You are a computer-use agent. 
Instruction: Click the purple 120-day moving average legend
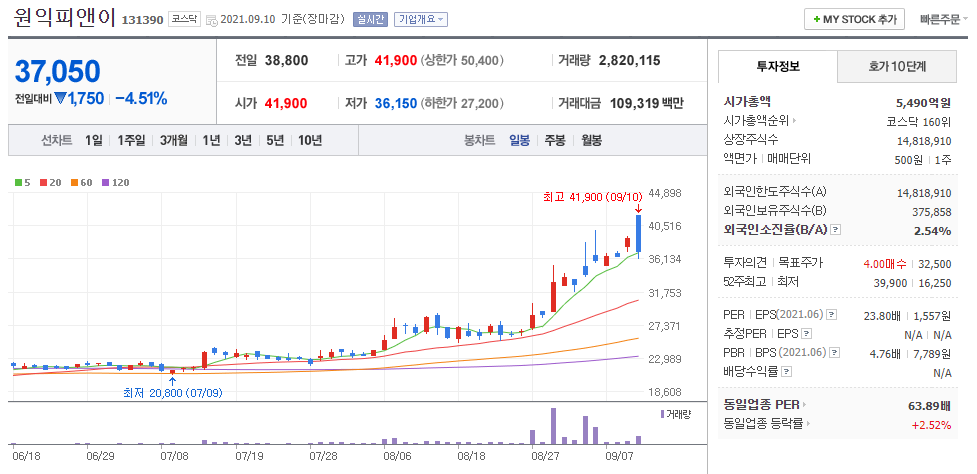[115, 182]
